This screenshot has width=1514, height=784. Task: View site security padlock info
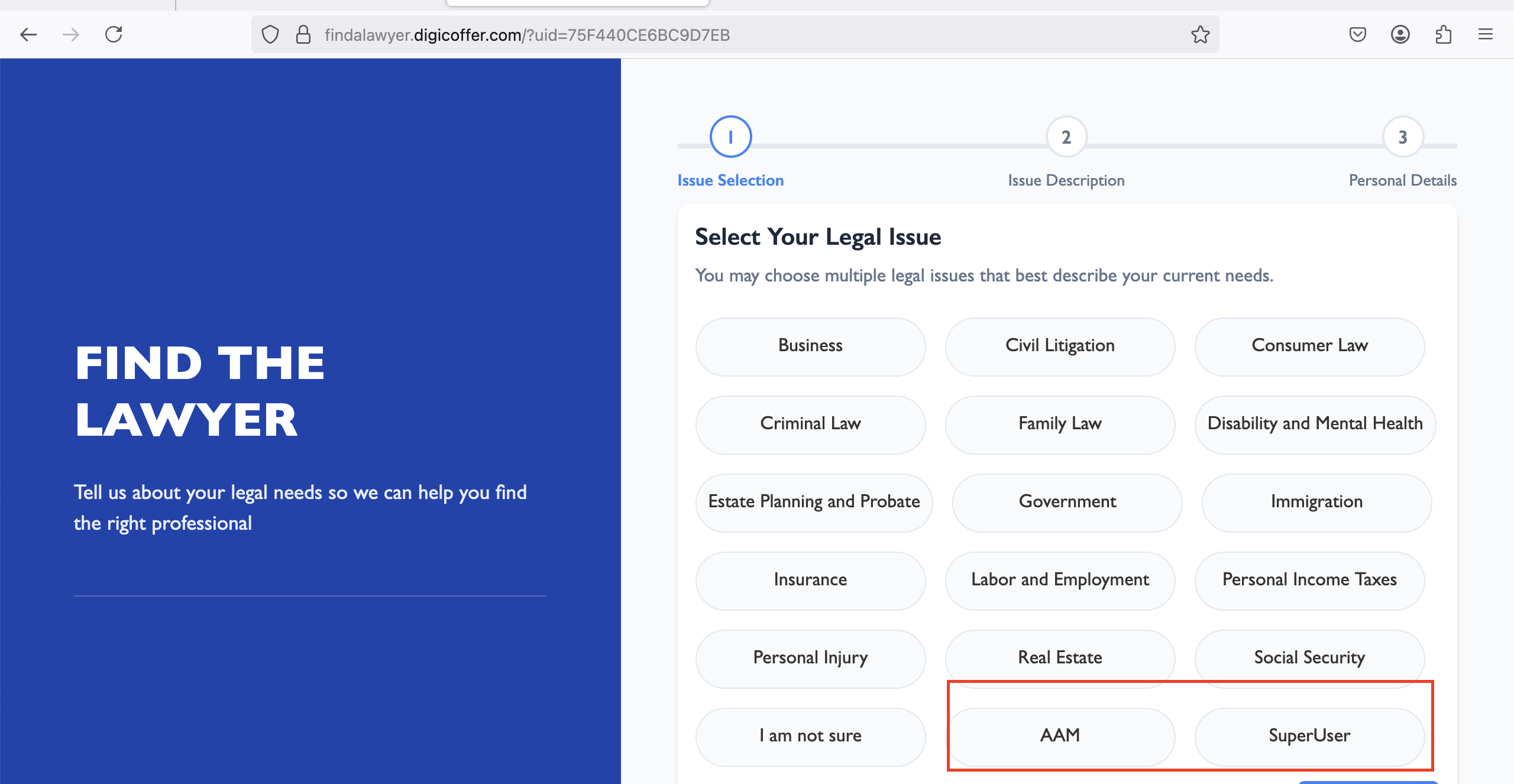(x=303, y=35)
